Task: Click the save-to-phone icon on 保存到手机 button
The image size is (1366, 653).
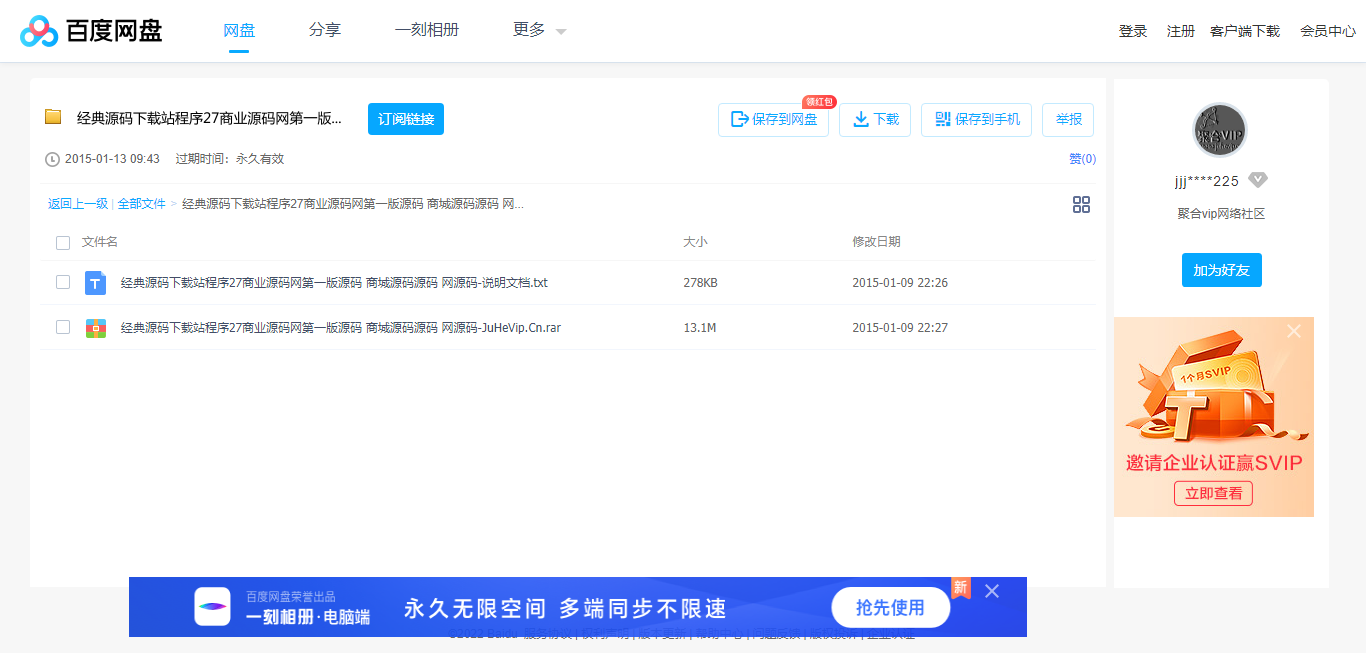Action: tap(941, 119)
